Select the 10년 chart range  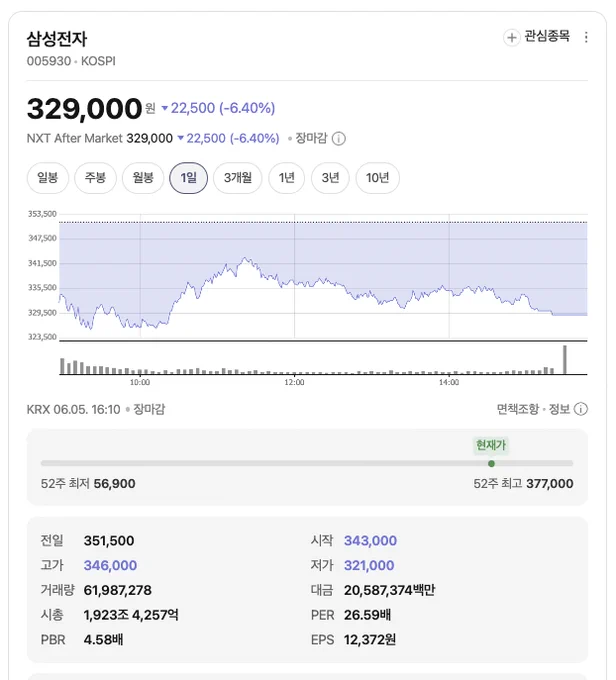(x=377, y=178)
